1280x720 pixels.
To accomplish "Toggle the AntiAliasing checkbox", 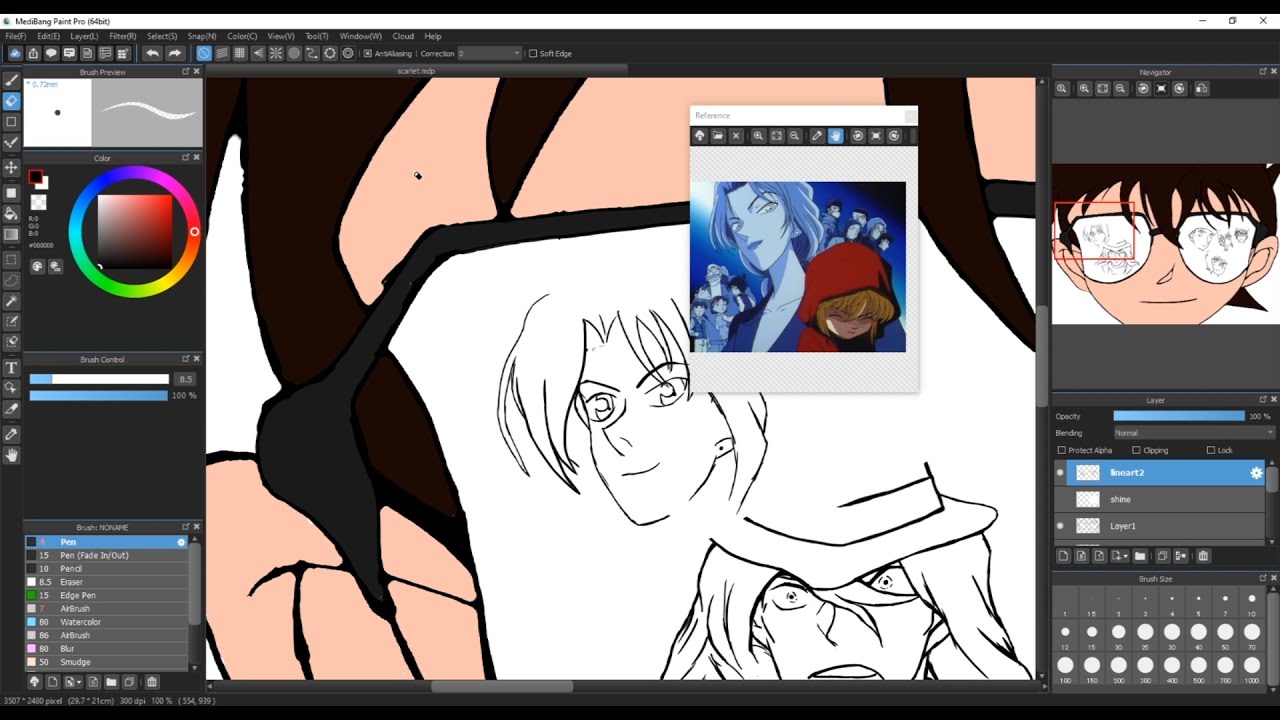I will [x=368, y=53].
